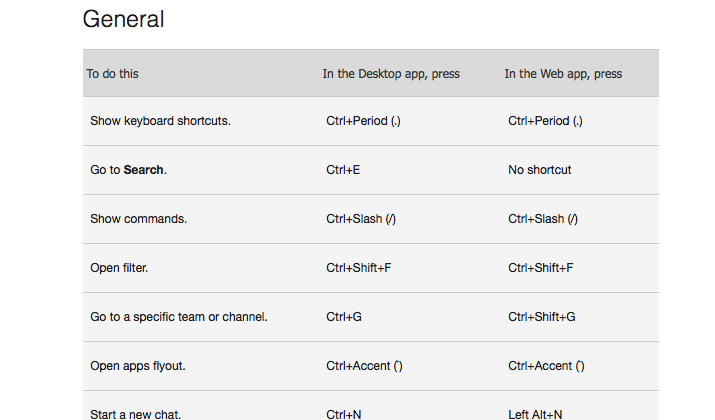
Task: Click 'Go to a specific team or channel.'
Action: click(179, 317)
